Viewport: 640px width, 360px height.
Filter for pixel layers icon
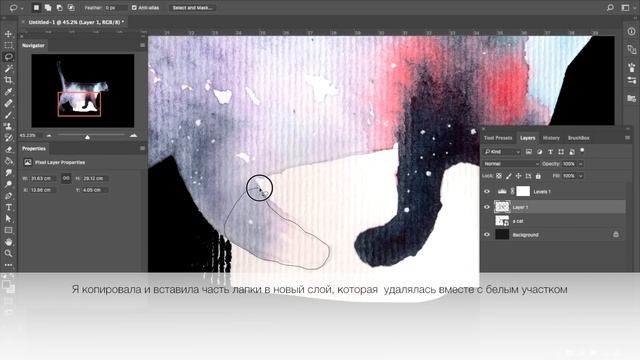click(x=529, y=152)
